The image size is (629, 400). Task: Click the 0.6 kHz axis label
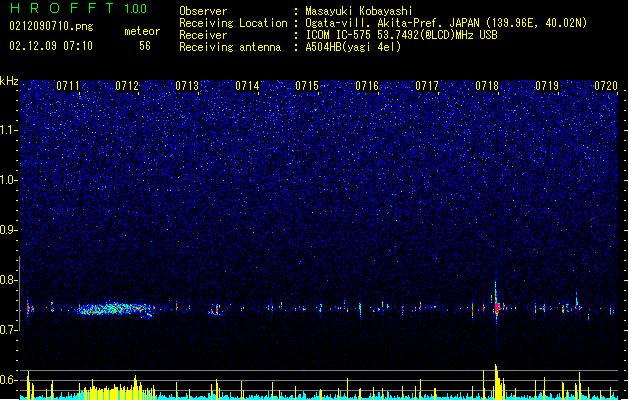click(9, 380)
